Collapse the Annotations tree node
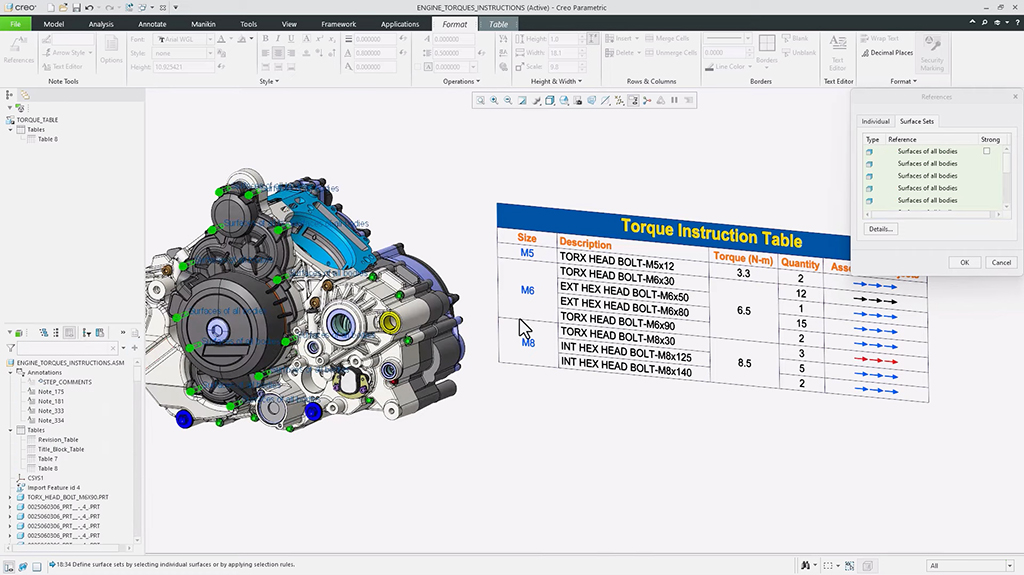Image resolution: width=1024 pixels, height=575 pixels. tap(10, 372)
